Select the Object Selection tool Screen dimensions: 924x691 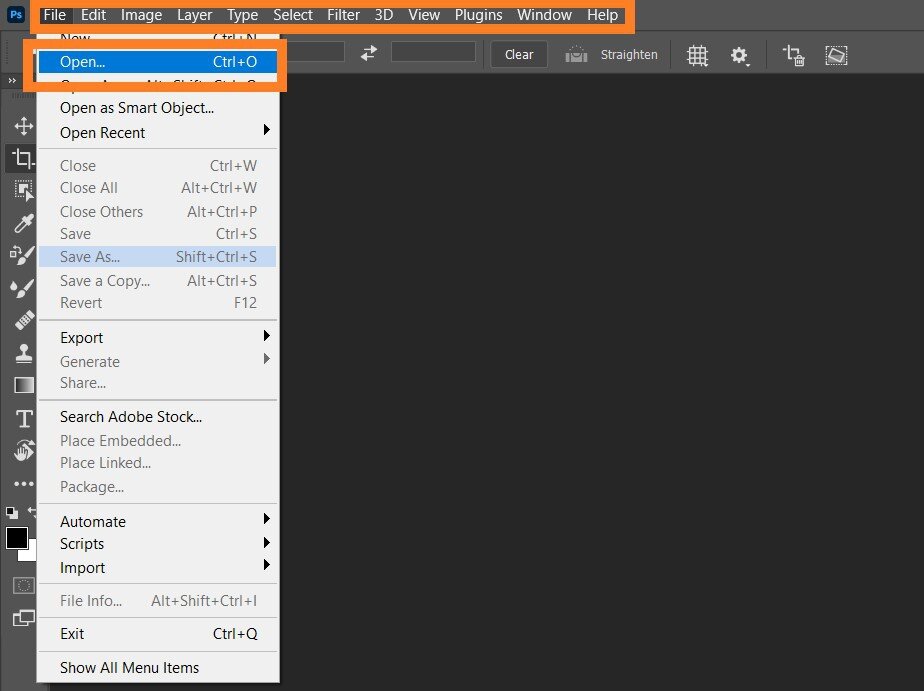coord(24,191)
